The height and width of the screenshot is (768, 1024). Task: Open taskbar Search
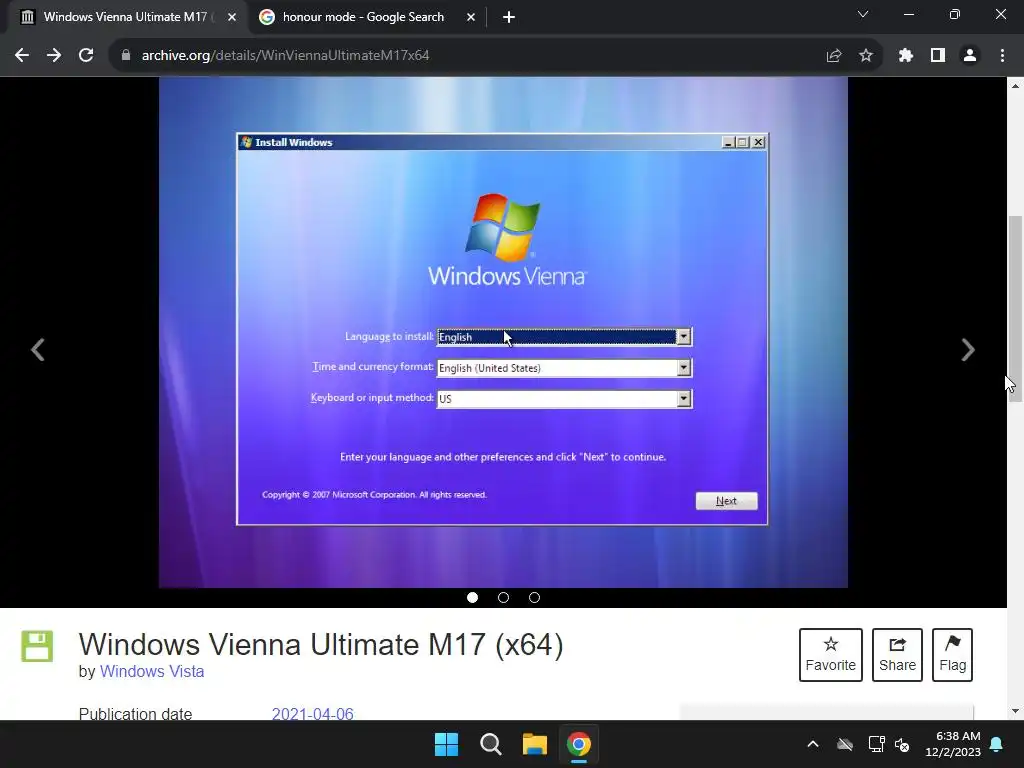pyautogui.click(x=490, y=744)
